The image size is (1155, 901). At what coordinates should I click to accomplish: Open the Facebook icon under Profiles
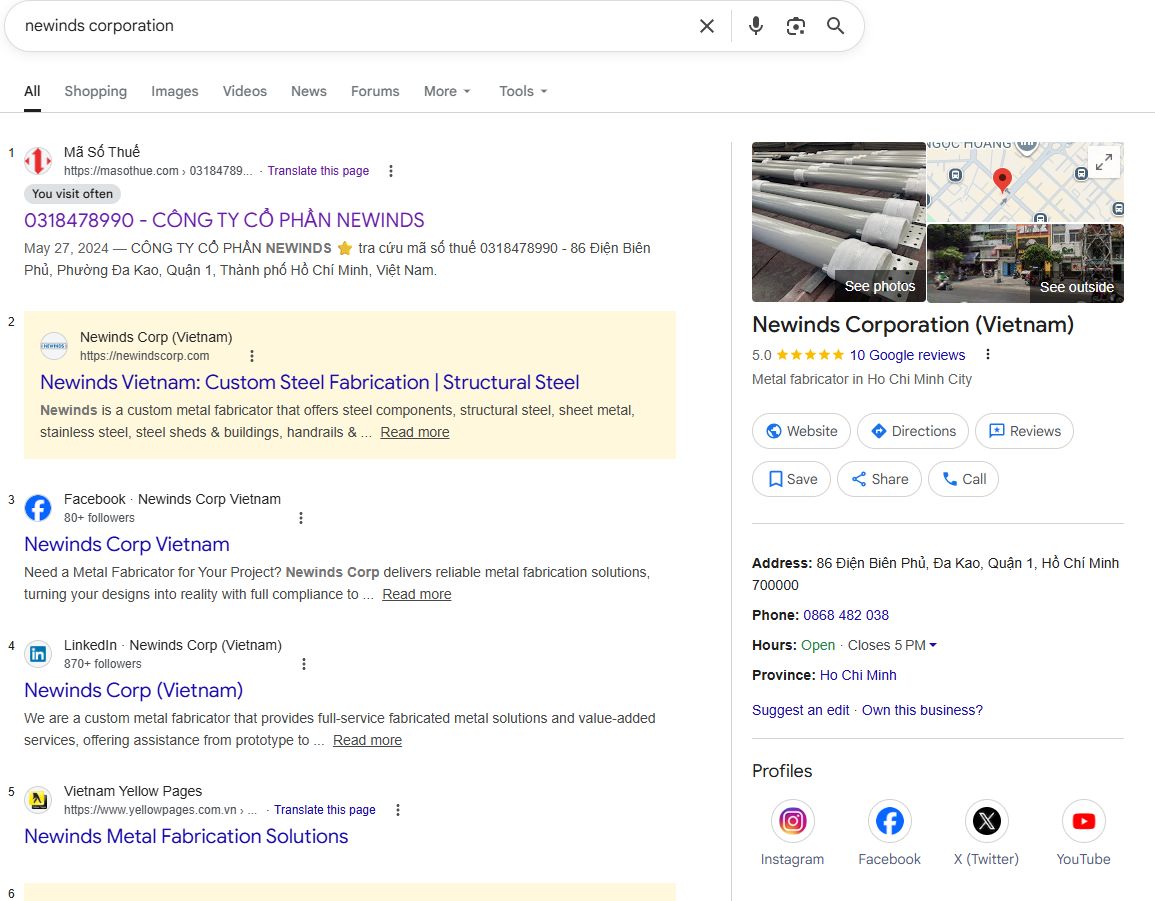coord(889,820)
